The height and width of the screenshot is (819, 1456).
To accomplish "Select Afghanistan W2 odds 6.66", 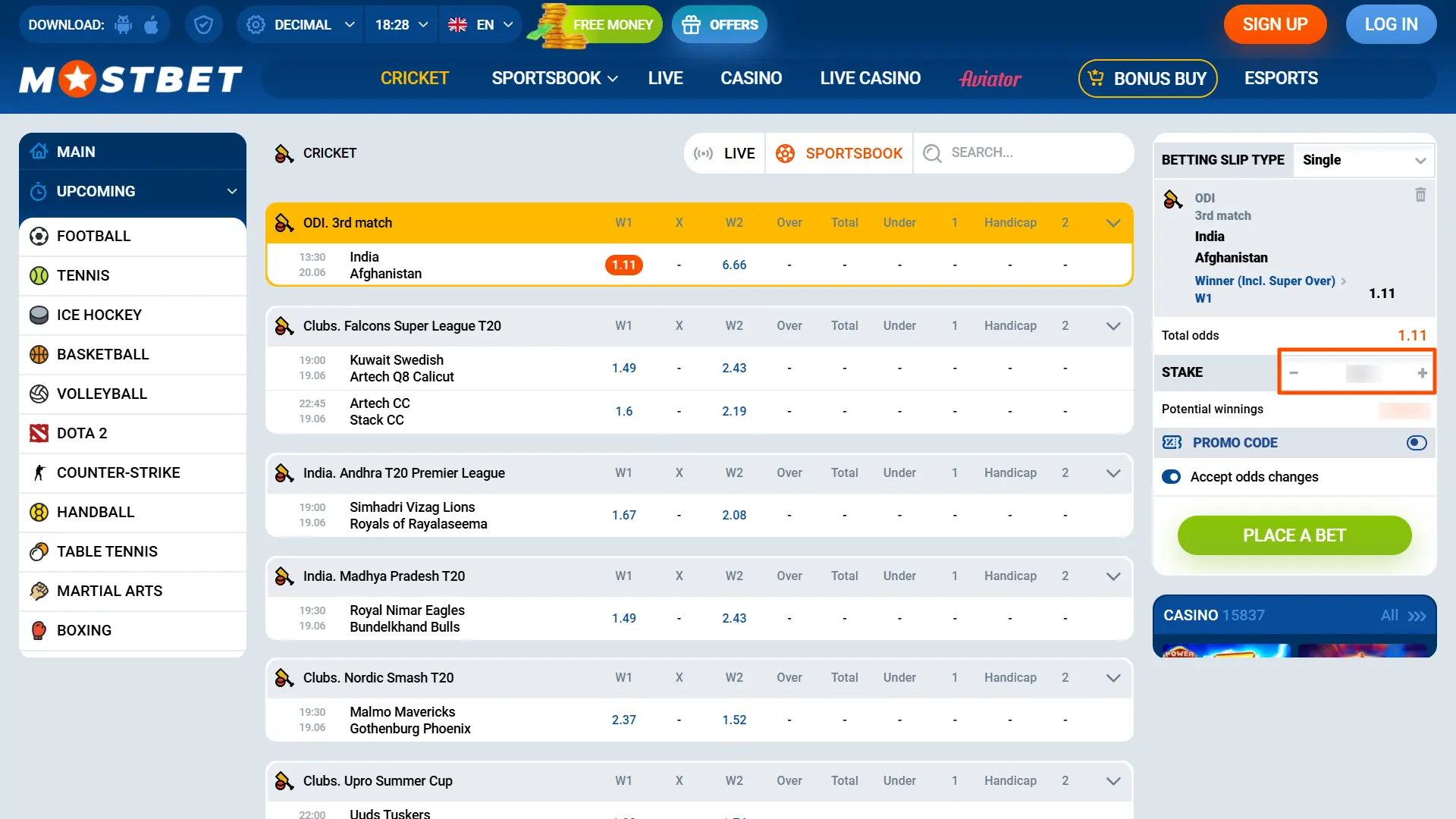I will (x=734, y=265).
